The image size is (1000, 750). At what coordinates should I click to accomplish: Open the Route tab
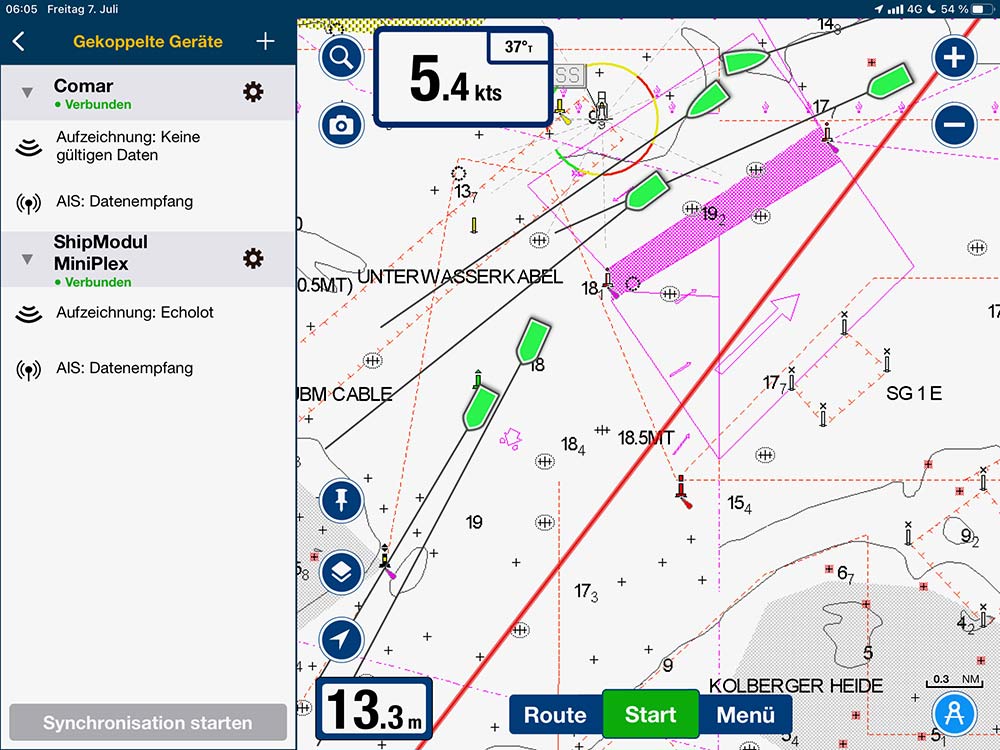pos(555,715)
